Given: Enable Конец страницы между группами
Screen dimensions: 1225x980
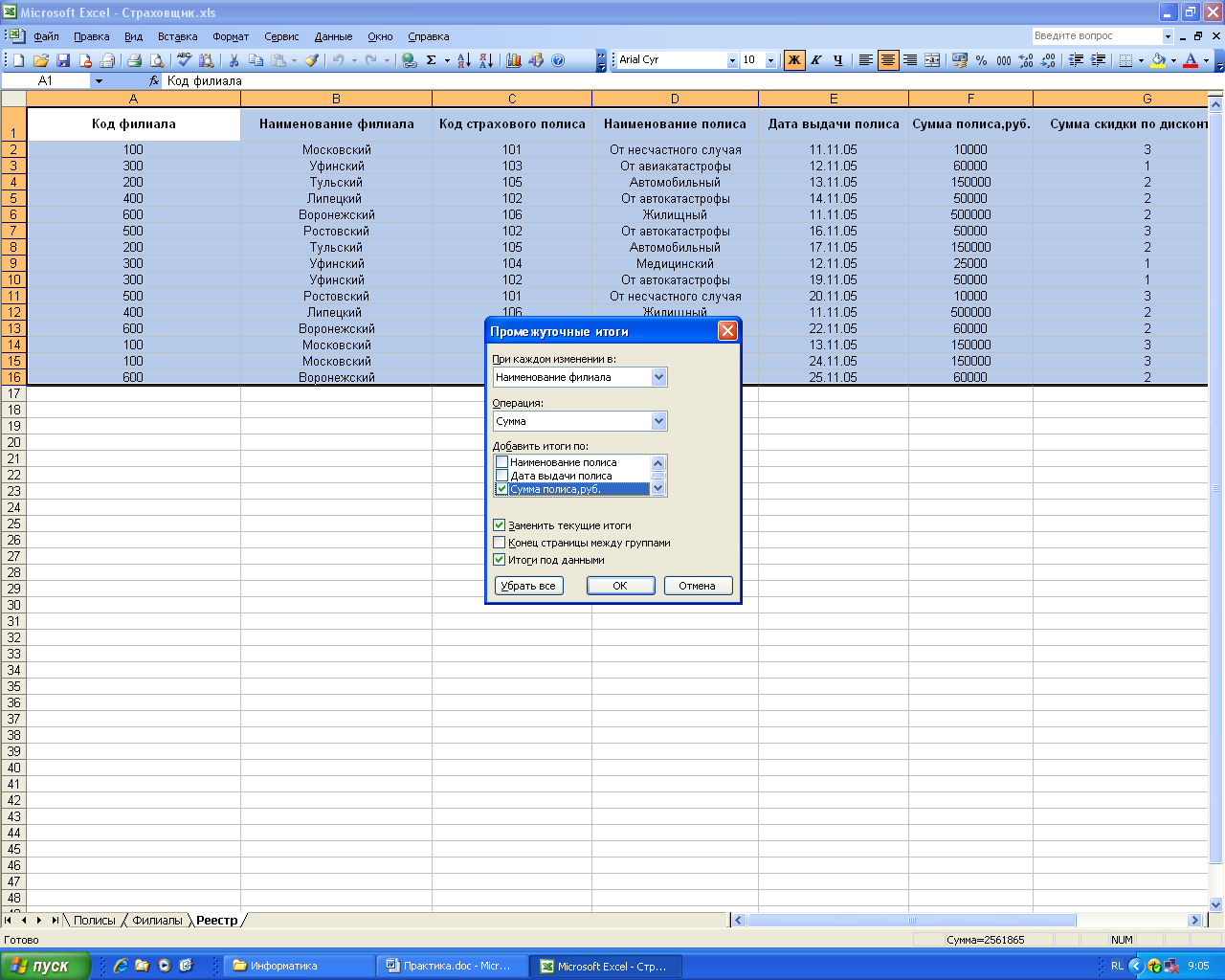Looking at the screenshot, I should [x=499, y=543].
